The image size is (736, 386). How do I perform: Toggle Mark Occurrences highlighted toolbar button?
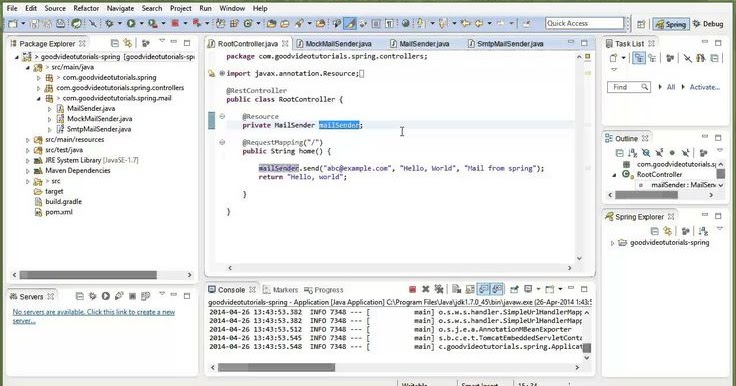(x=350, y=23)
